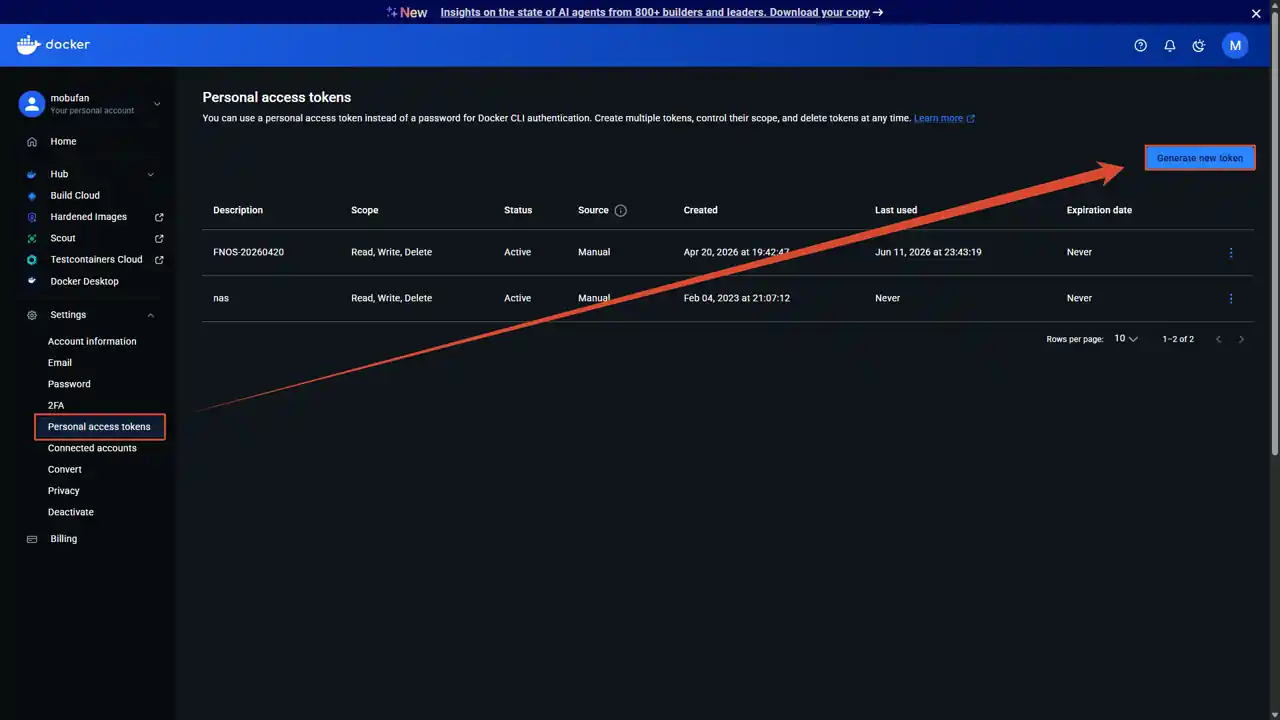Go to next page of tokens

coord(1242,339)
